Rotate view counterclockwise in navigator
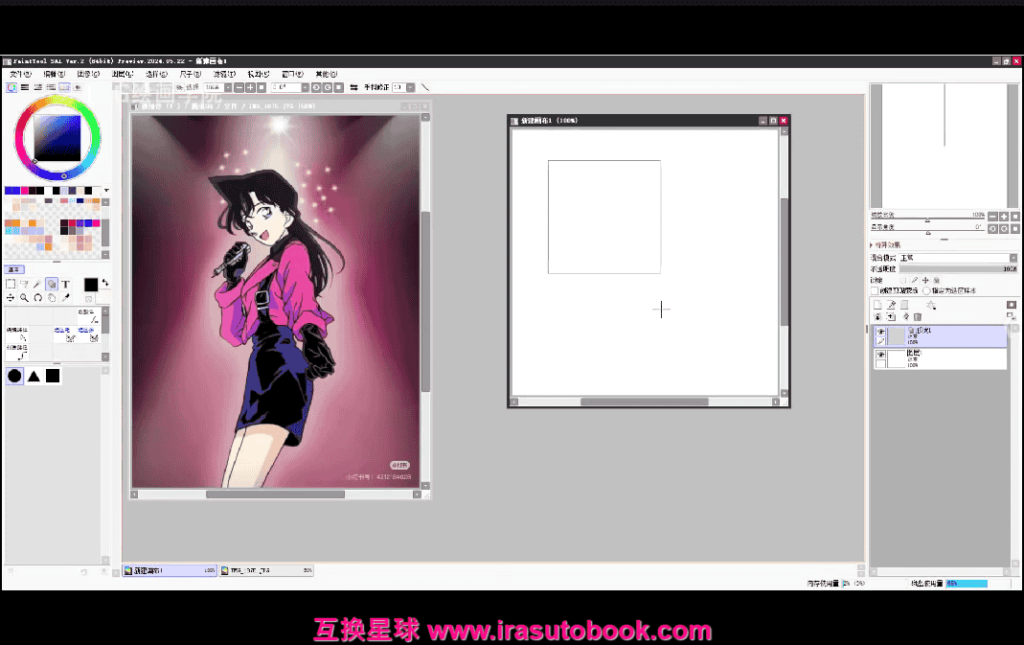1024x645 pixels. pos(993,228)
